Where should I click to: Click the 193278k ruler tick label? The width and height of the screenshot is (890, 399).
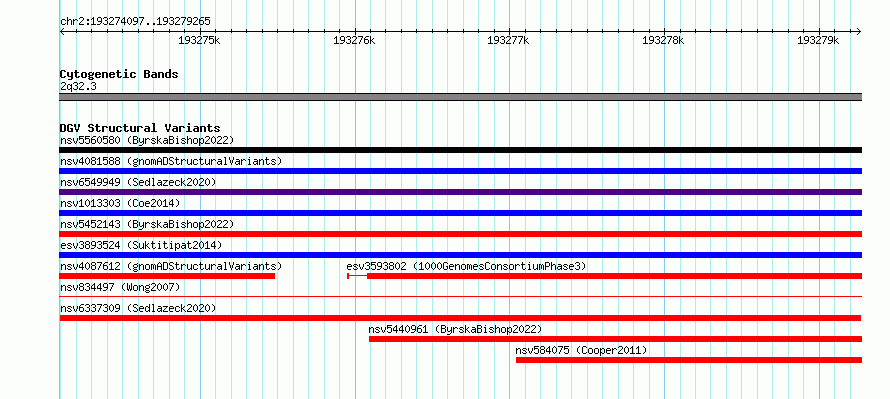click(663, 41)
